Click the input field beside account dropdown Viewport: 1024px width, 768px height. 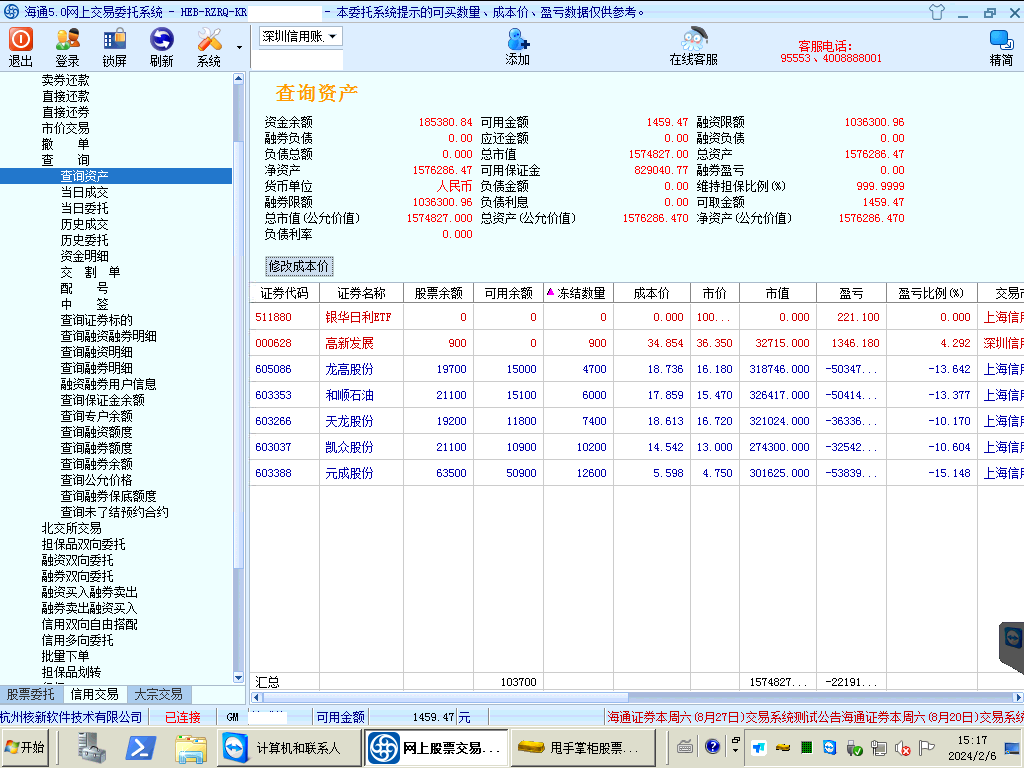[x=296, y=59]
